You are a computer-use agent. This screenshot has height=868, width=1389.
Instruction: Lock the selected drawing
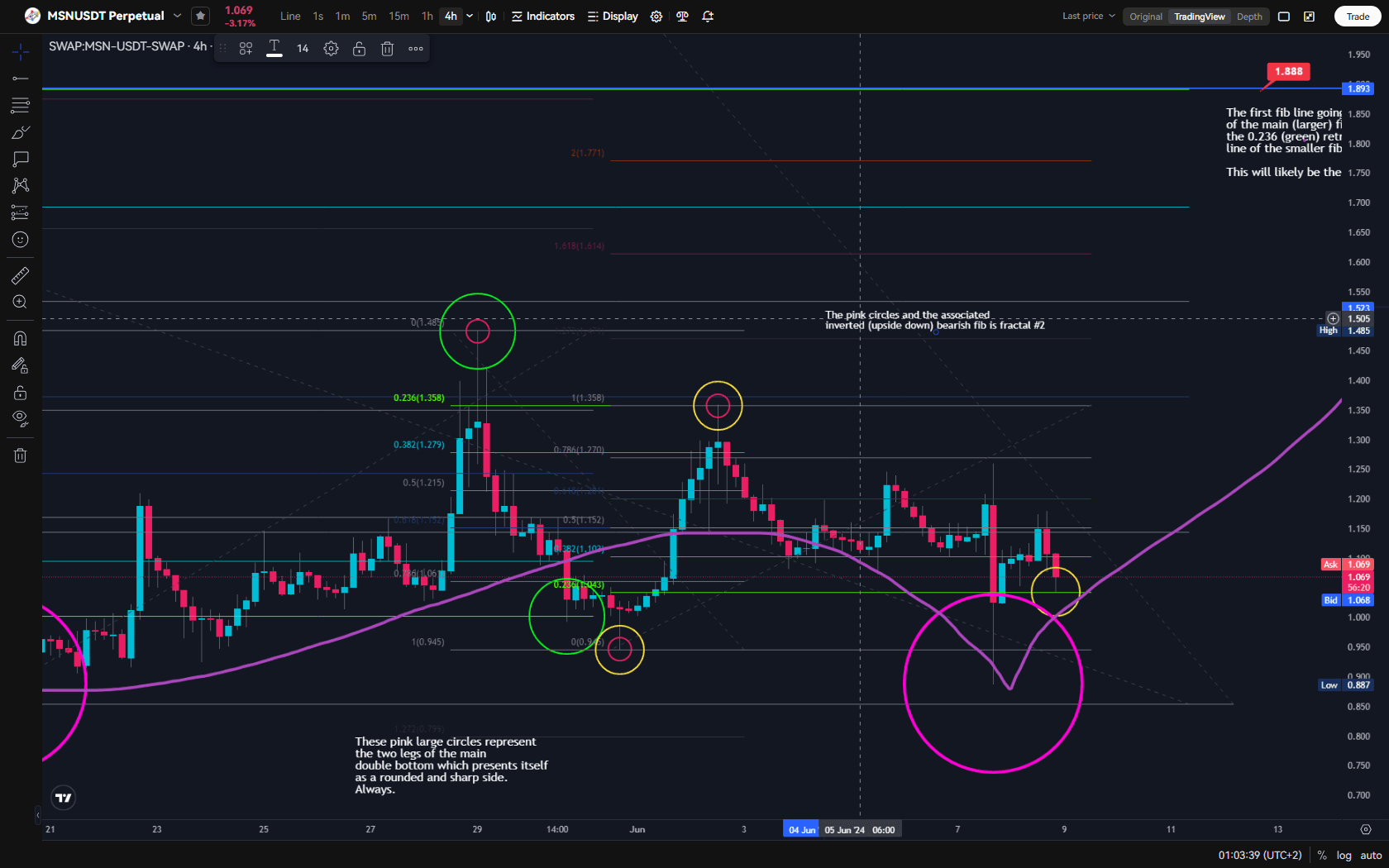(x=359, y=49)
